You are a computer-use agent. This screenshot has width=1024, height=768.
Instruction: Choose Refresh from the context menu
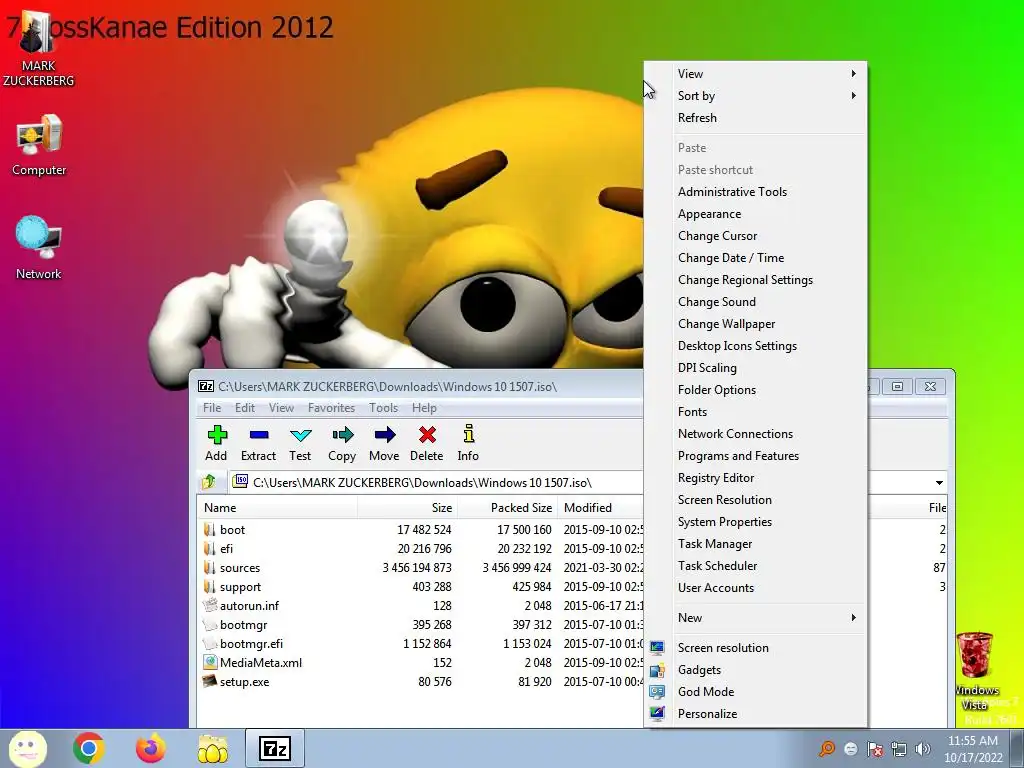tap(756, 118)
